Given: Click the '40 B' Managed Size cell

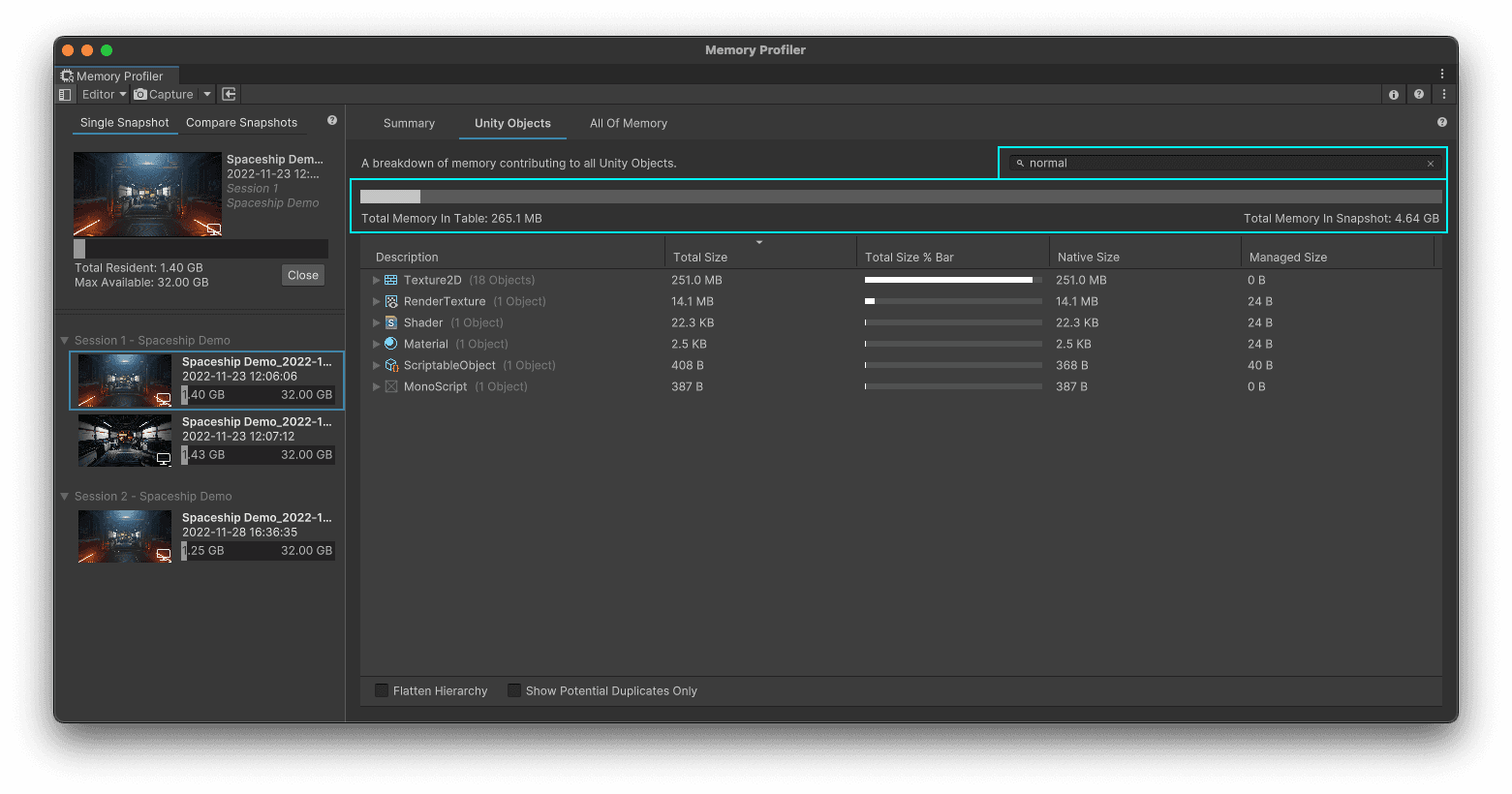Looking at the screenshot, I should (1260, 365).
